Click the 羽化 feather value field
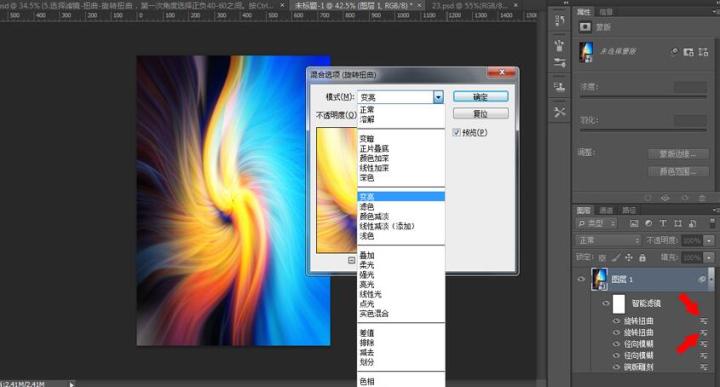The width and height of the screenshot is (720, 387). 690,120
